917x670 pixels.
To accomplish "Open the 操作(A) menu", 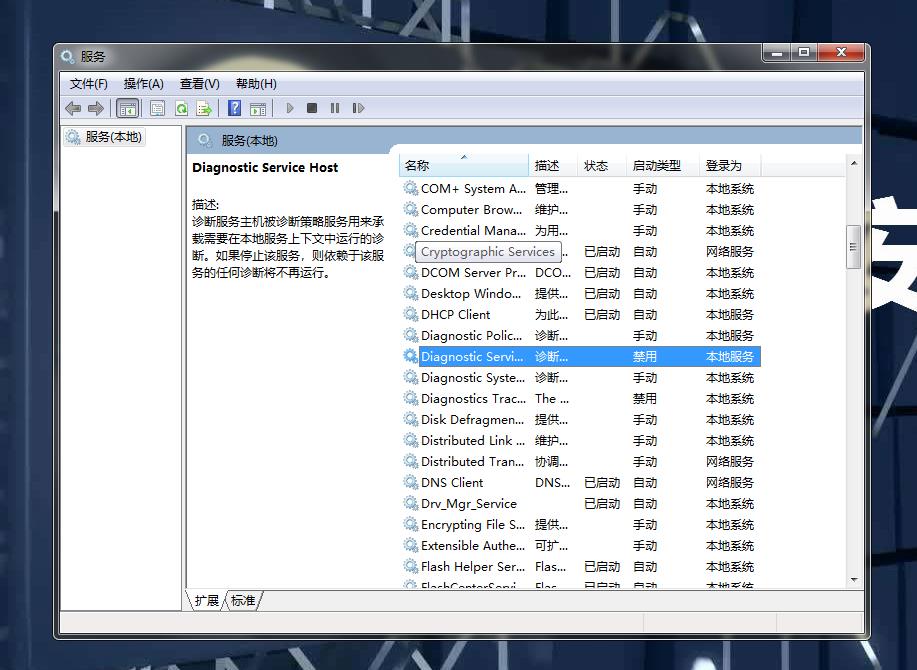I will pyautogui.click(x=143, y=84).
